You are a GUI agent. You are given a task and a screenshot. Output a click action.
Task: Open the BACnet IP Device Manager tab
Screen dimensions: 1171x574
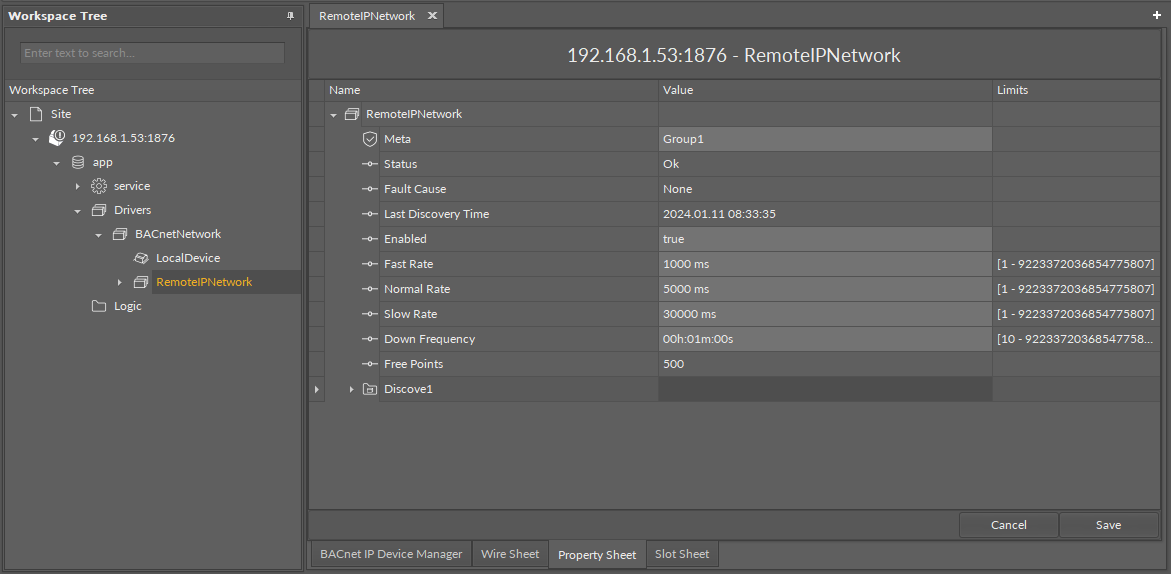pos(390,554)
